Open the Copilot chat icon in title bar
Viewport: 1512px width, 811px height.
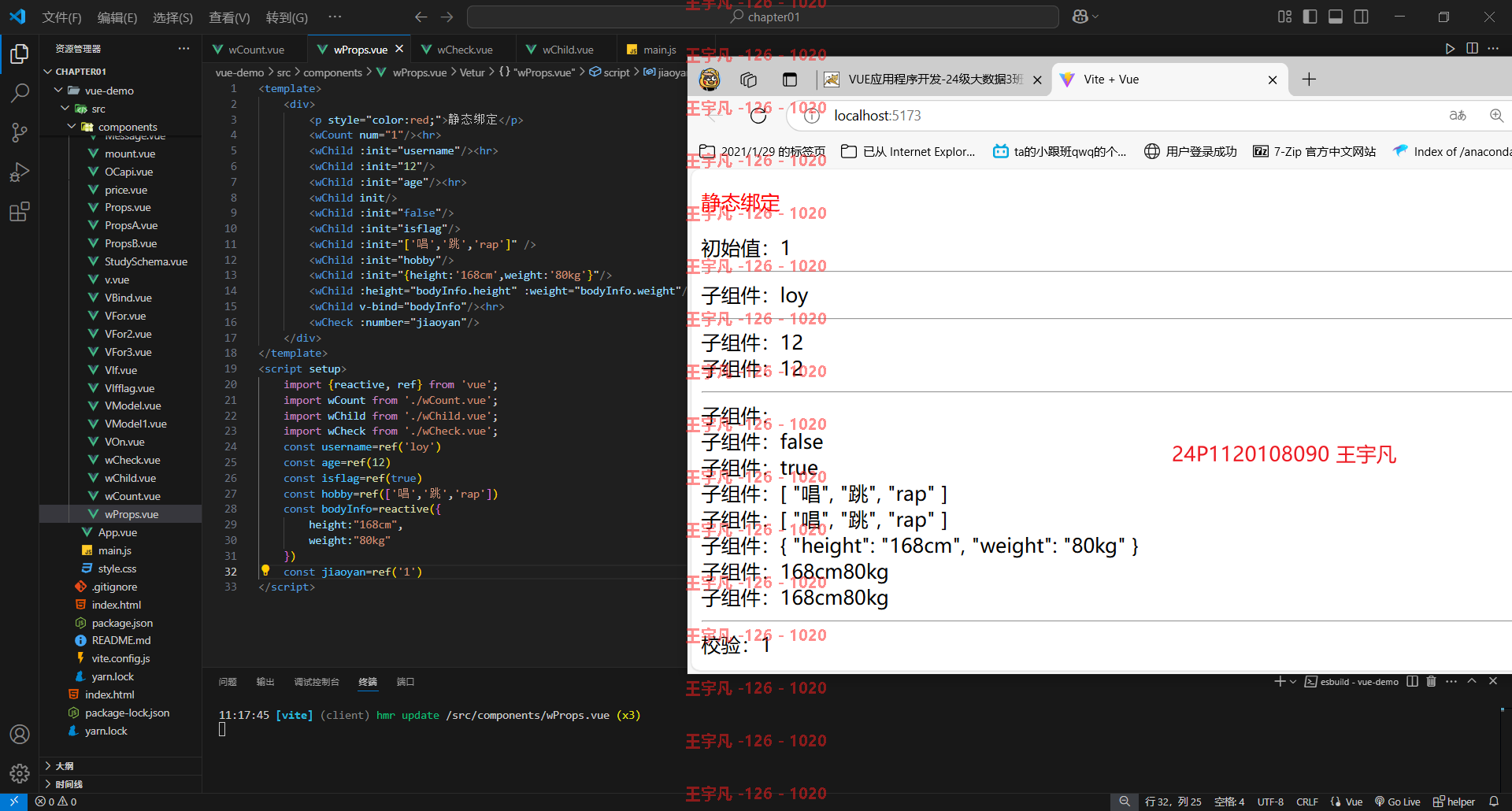(1080, 17)
